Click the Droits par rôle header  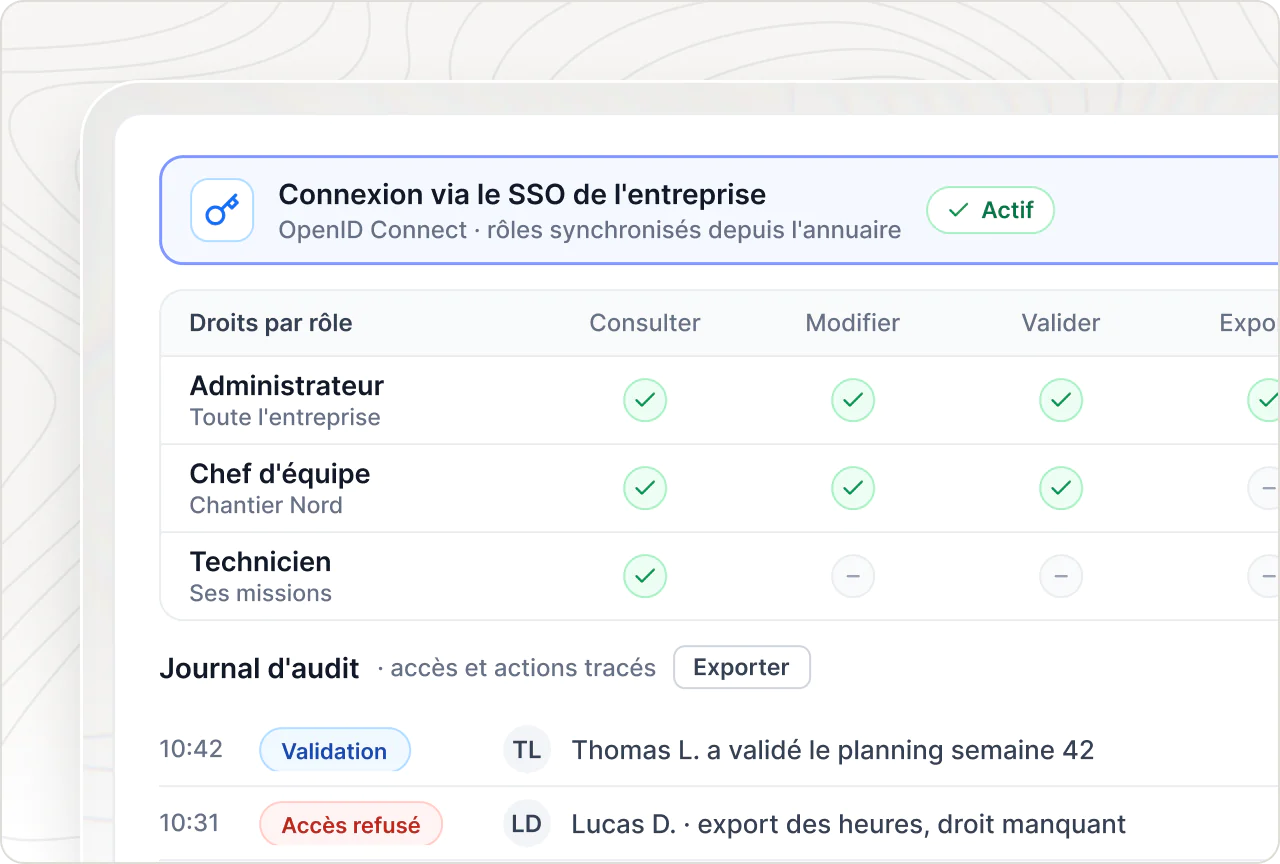[x=271, y=323]
